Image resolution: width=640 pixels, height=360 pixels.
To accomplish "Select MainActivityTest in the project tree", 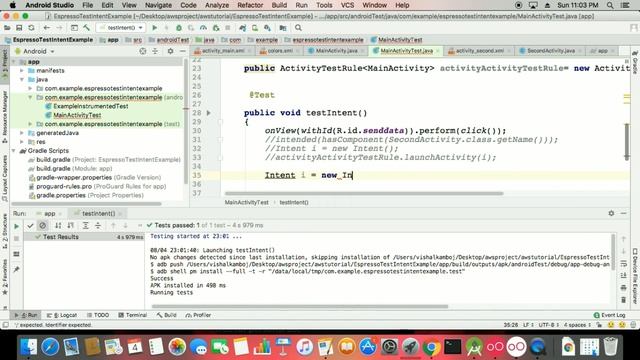I will pos(77,115).
